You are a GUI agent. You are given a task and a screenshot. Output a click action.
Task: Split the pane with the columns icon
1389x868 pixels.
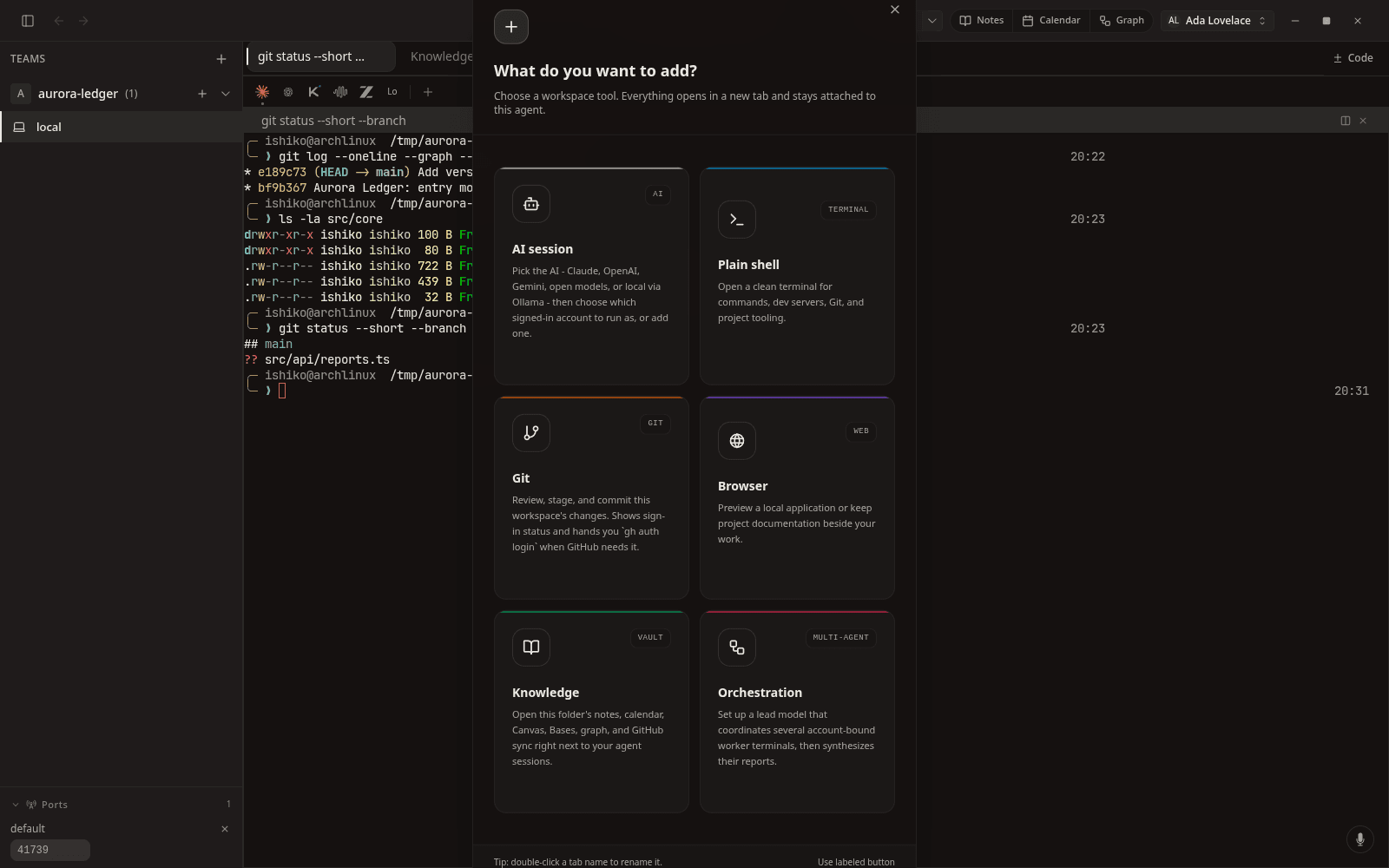coord(1346,121)
